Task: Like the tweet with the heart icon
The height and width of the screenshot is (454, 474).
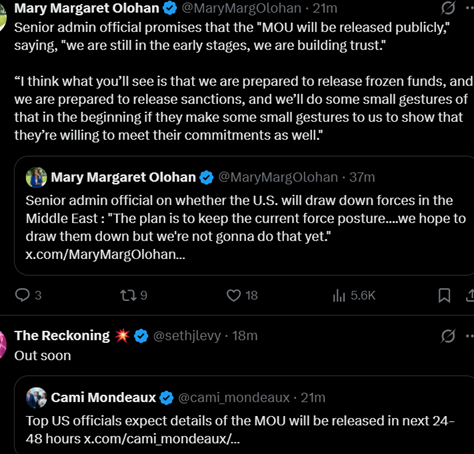Action: pos(233,295)
